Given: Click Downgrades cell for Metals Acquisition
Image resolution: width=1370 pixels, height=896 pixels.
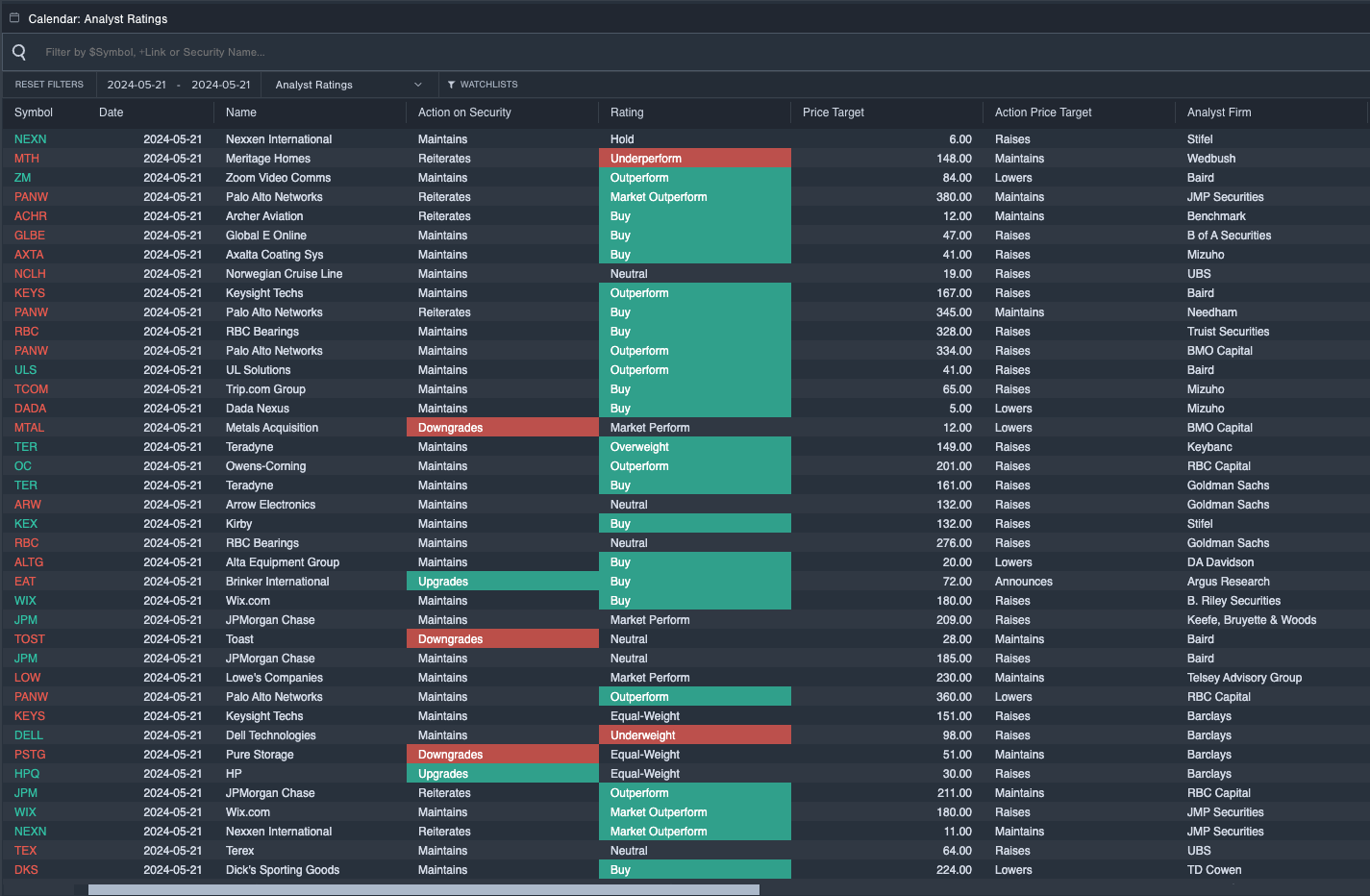Looking at the screenshot, I should pyautogui.click(x=502, y=428).
